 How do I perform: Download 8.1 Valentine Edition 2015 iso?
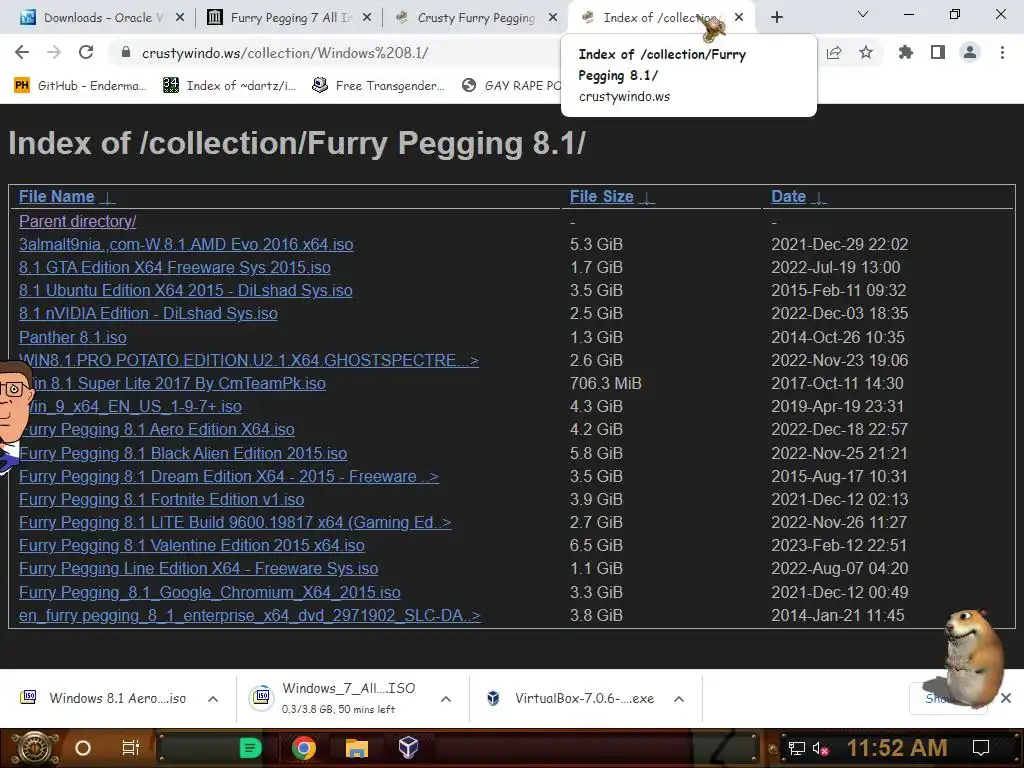pos(191,545)
